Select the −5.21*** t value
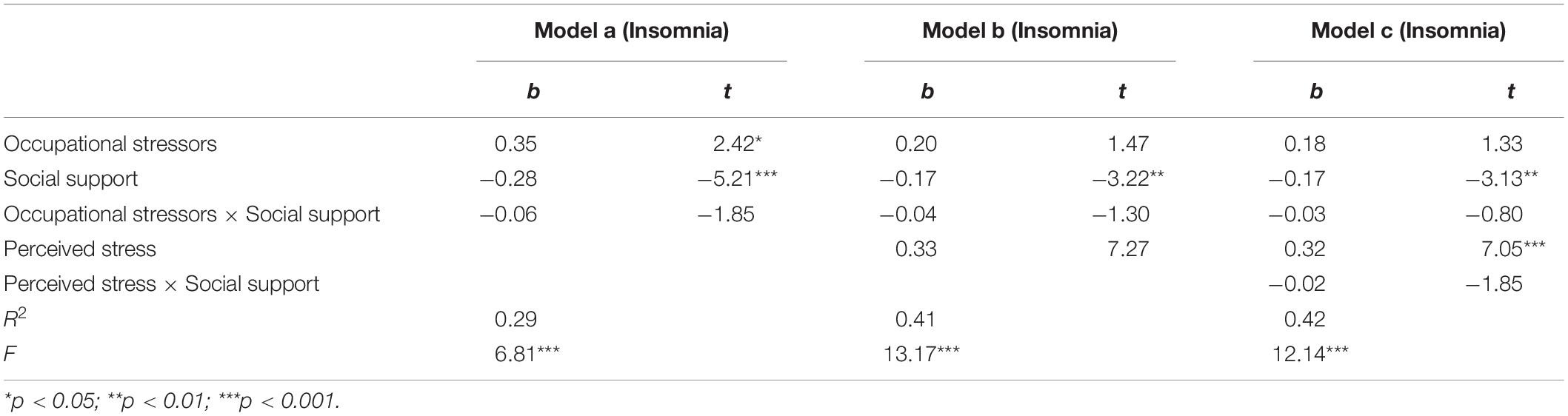1568x416 pixels. tap(737, 178)
